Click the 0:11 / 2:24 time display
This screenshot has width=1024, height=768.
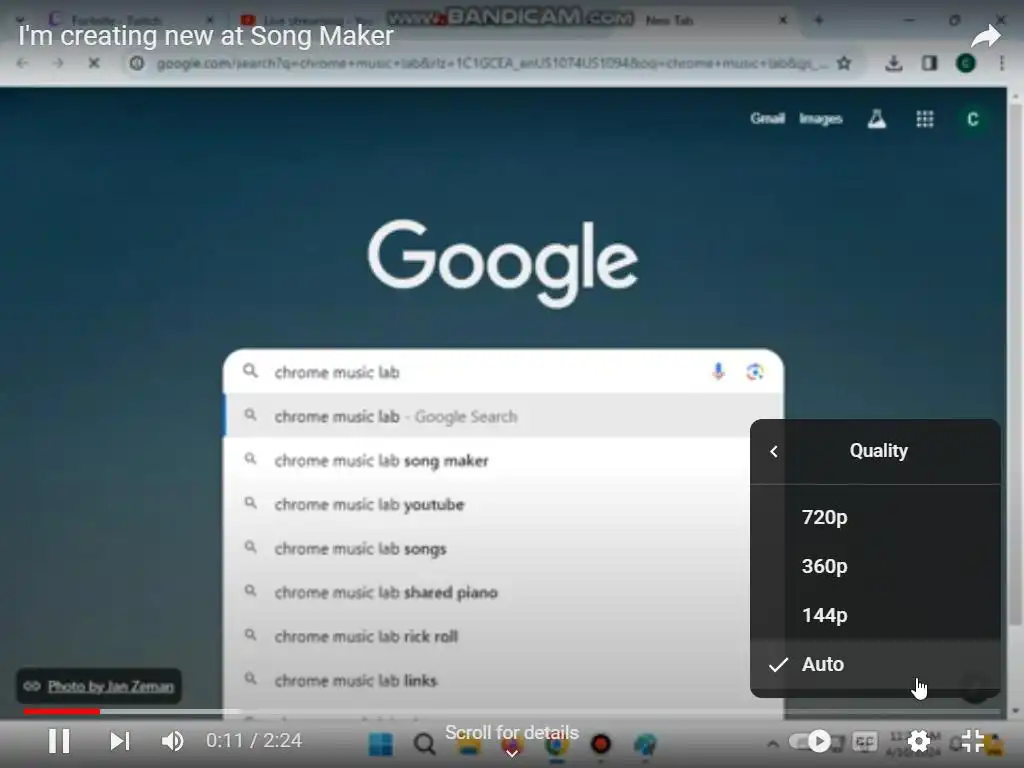[254, 741]
